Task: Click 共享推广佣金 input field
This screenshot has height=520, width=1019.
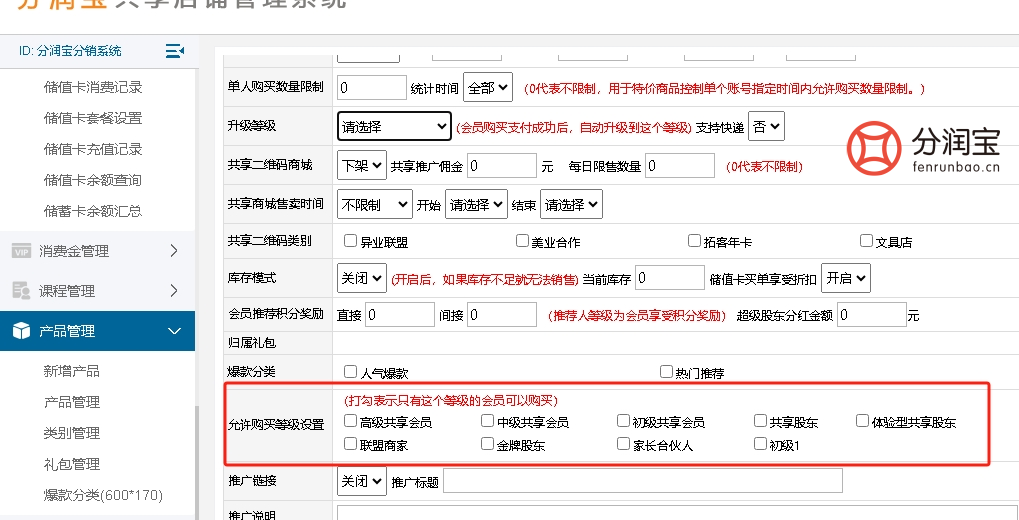Action: [x=502, y=166]
